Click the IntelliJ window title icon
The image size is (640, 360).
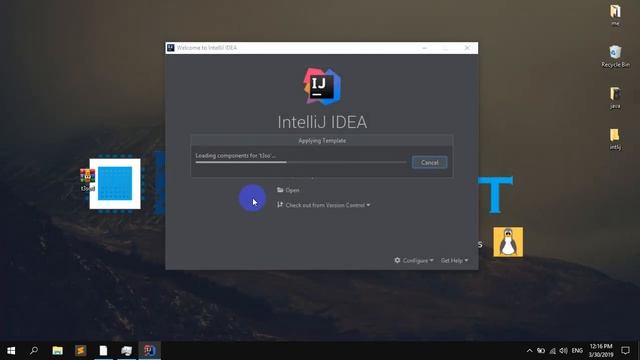pyautogui.click(x=171, y=48)
